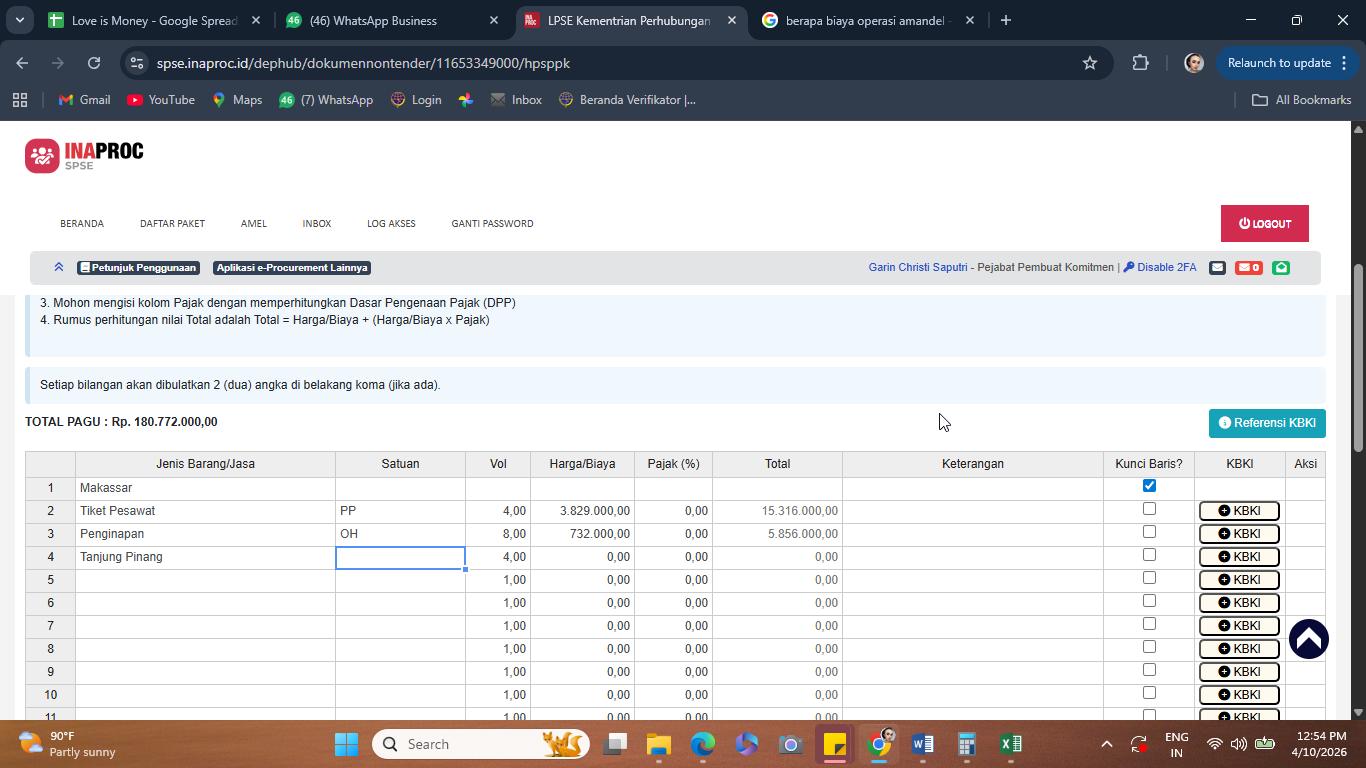This screenshot has width=1366, height=768.
Task: Tick Kunci Baris checkbox for row 7
Action: click(x=1149, y=624)
